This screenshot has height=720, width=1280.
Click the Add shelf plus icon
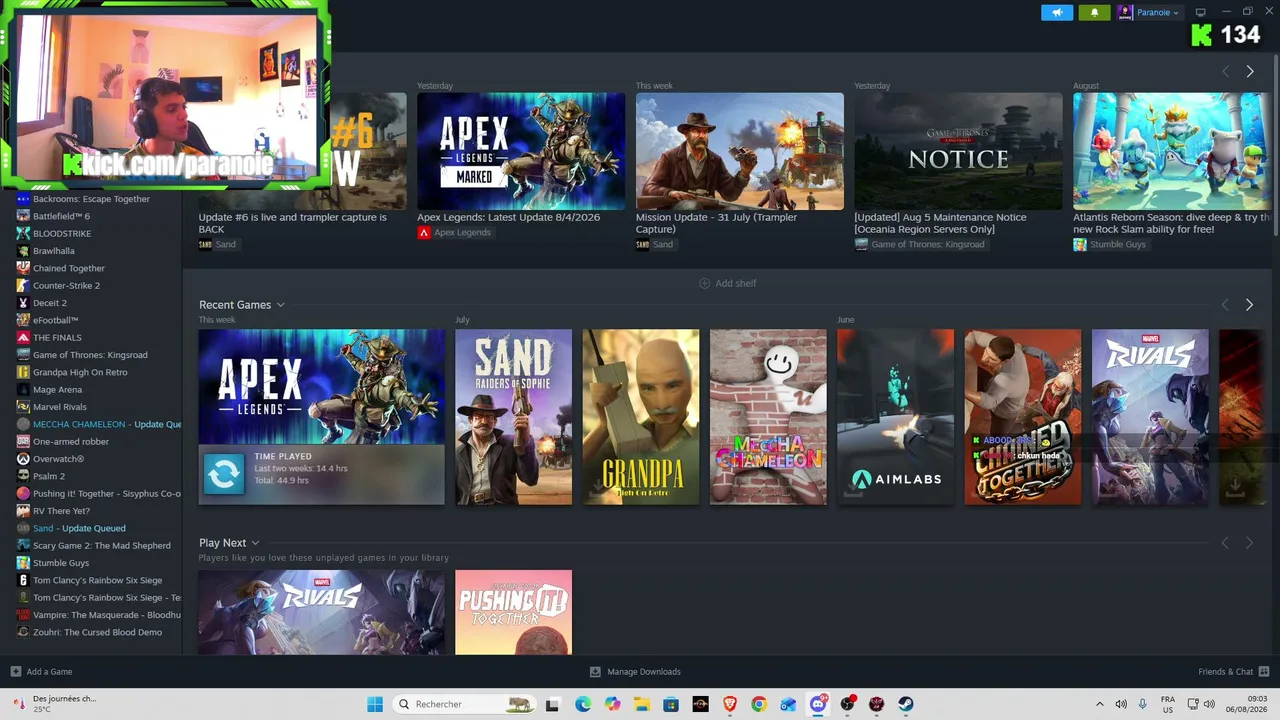click(704, 283)
